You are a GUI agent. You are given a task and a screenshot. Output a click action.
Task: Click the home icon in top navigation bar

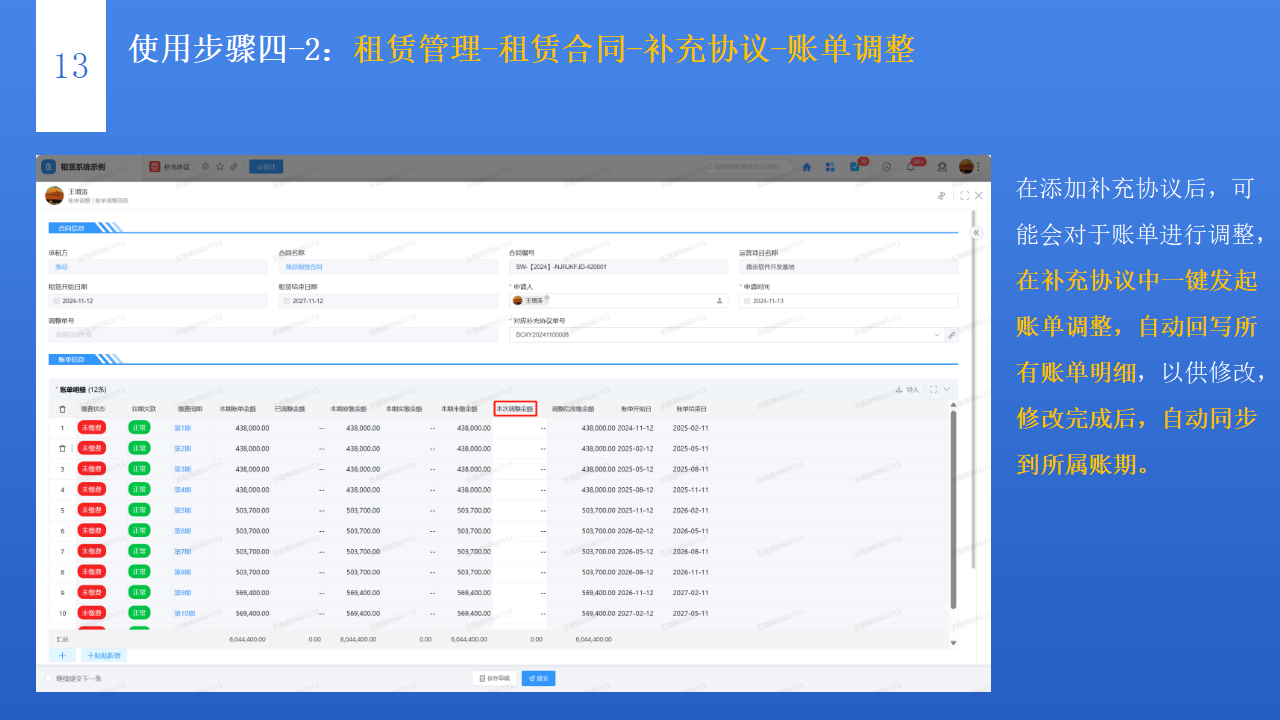coord(807,167)
